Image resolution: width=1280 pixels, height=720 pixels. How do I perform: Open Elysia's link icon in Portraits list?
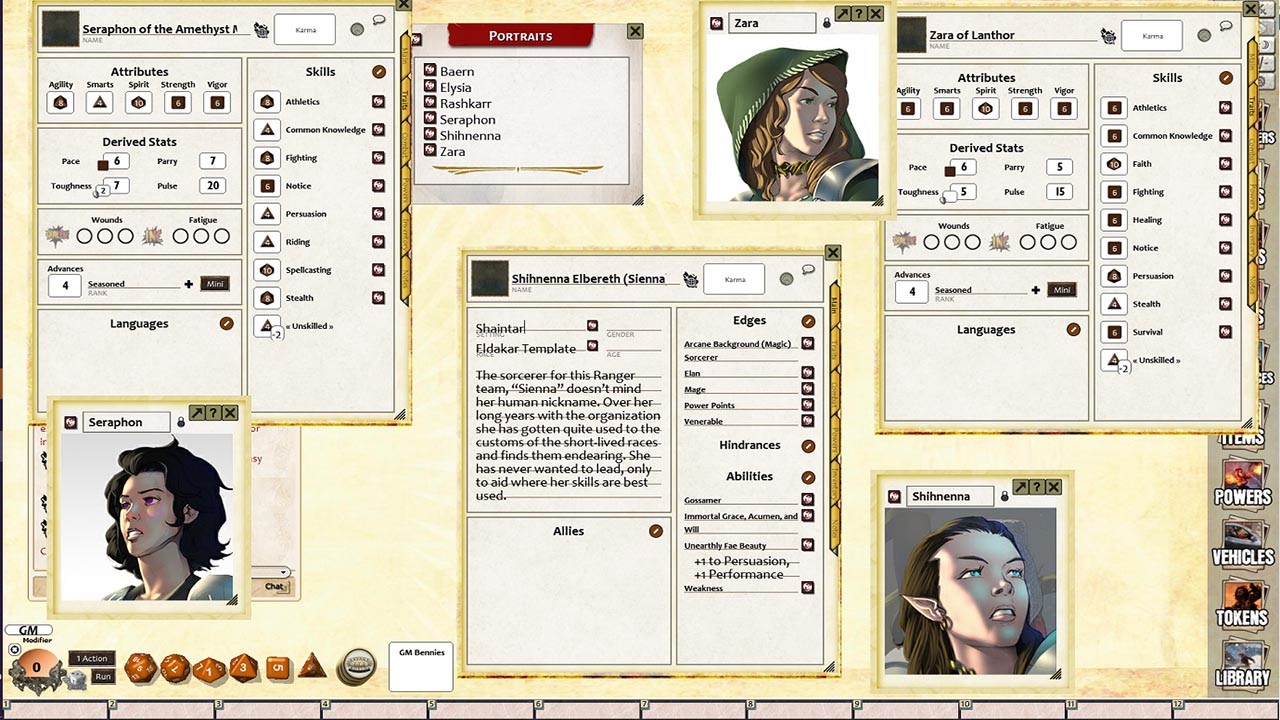point(430,87)
